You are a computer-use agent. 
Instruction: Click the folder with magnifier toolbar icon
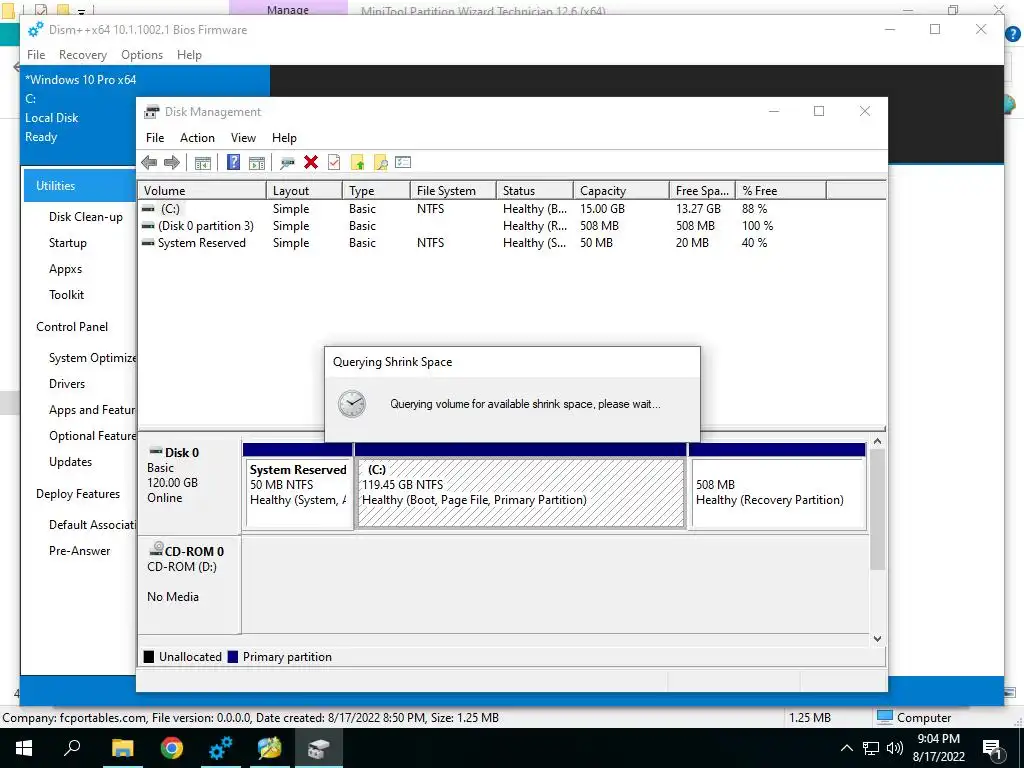pyautogui.click(x=381, y=163)
